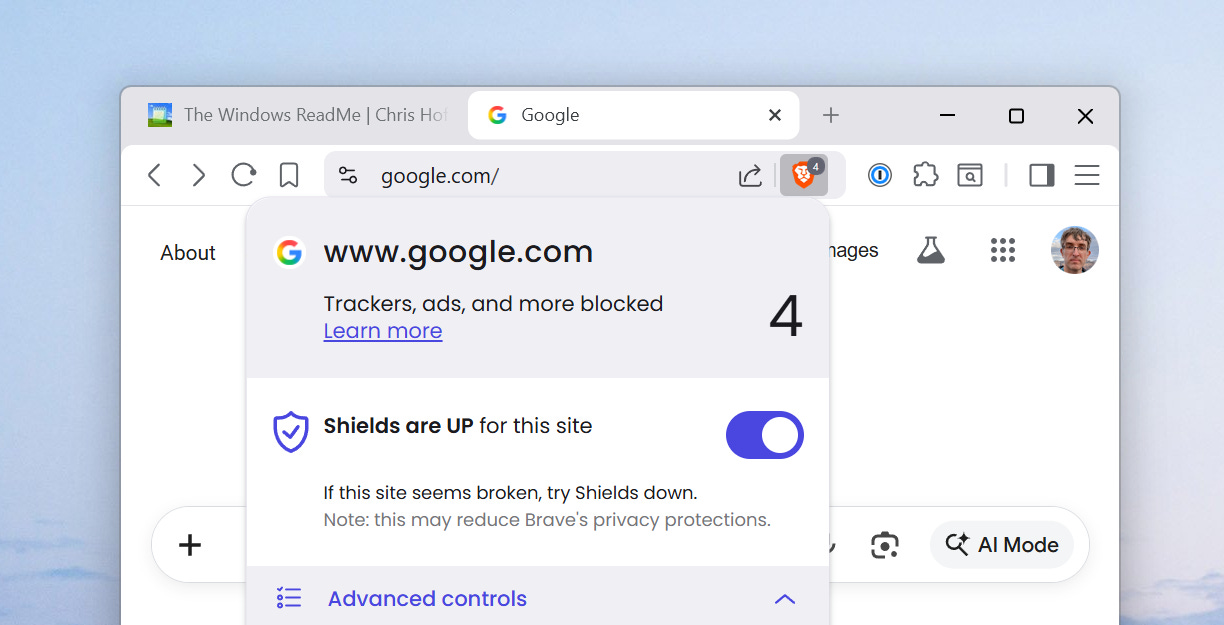Click the site settings tune icon

(x=348, y=175)
